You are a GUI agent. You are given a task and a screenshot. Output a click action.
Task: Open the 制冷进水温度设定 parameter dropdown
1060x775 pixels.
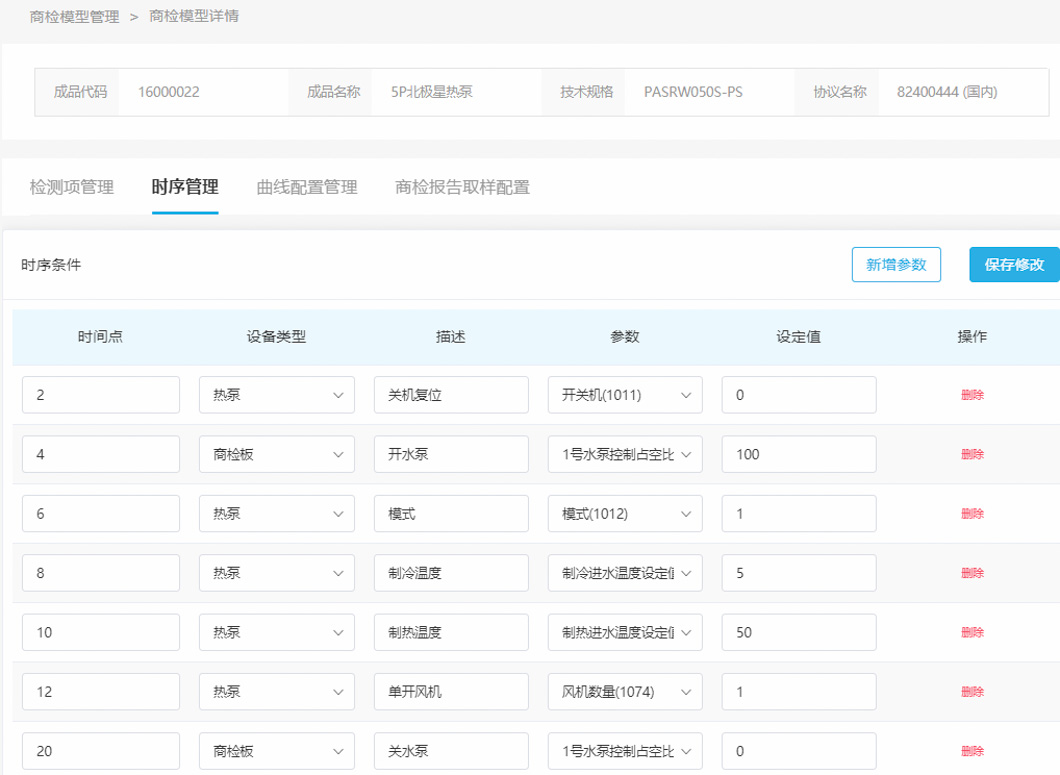(624, 572)
